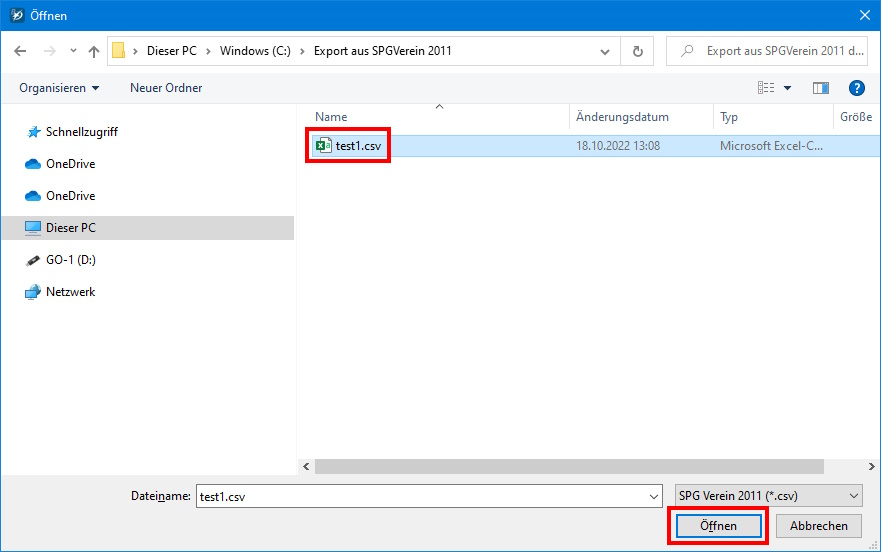Select Dieser PC in the sidebar
The width and height of the screenshot is (881, 552).
click(x=70, y=228)
